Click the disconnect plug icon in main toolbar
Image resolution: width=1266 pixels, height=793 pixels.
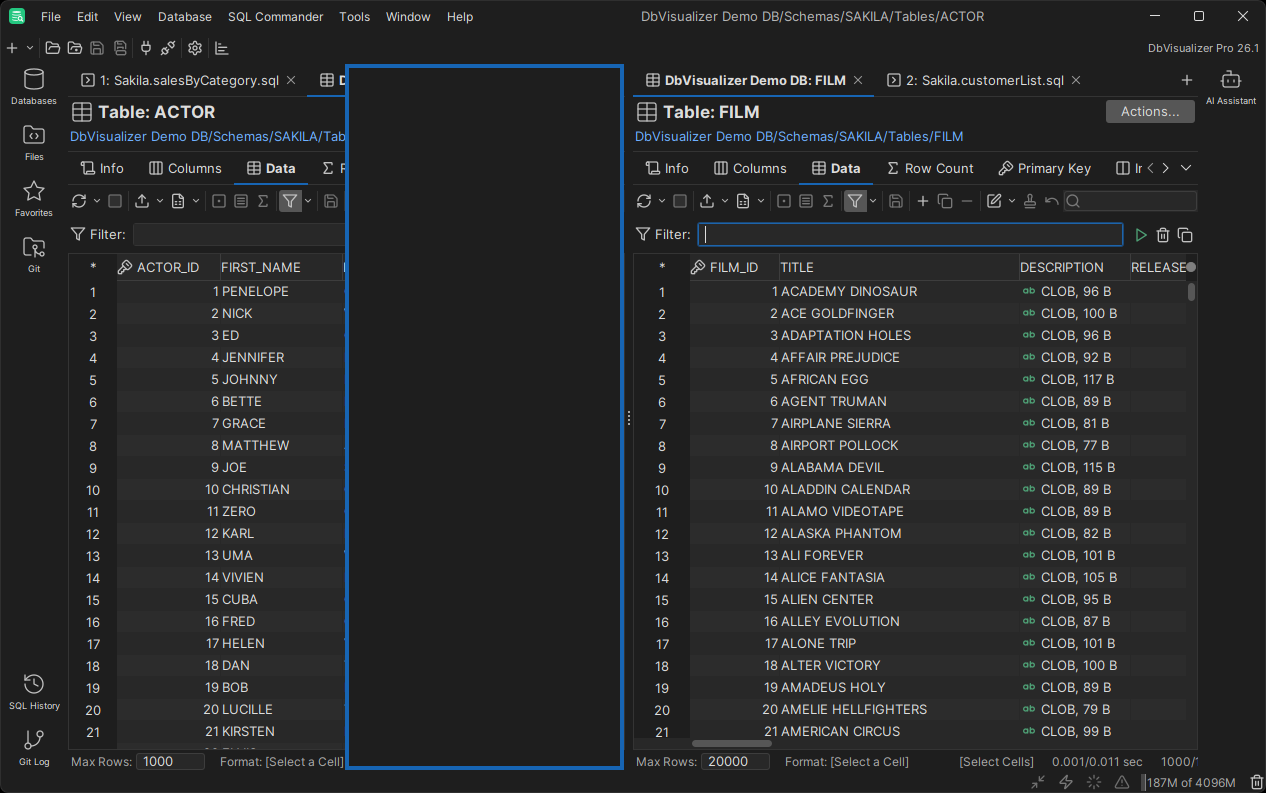click(168, 48)
